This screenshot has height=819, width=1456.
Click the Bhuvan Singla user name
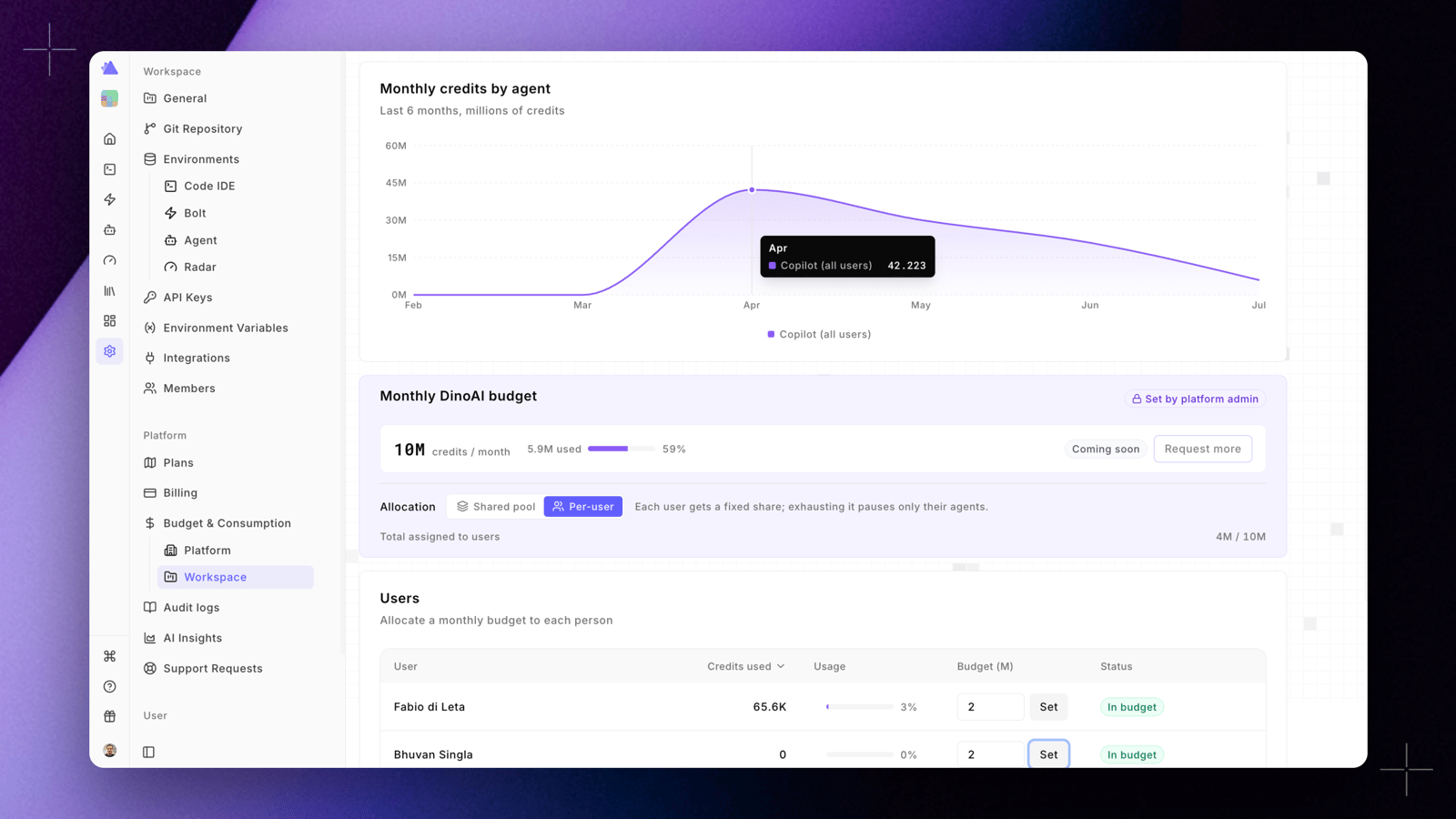pos(433,754)
